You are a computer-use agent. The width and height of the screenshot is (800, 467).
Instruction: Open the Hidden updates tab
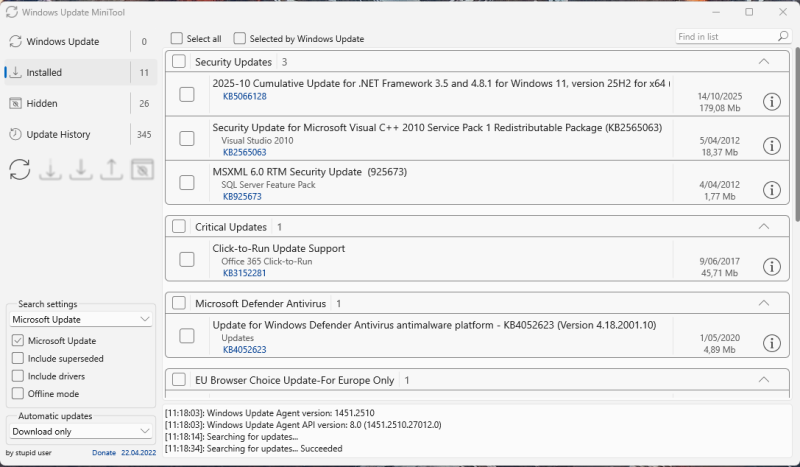(42, 103)
